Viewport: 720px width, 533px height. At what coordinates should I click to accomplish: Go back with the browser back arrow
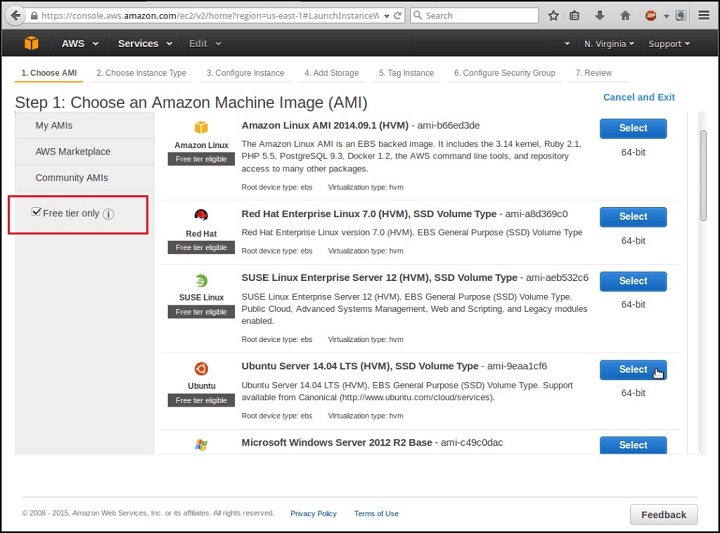[15, 16]
